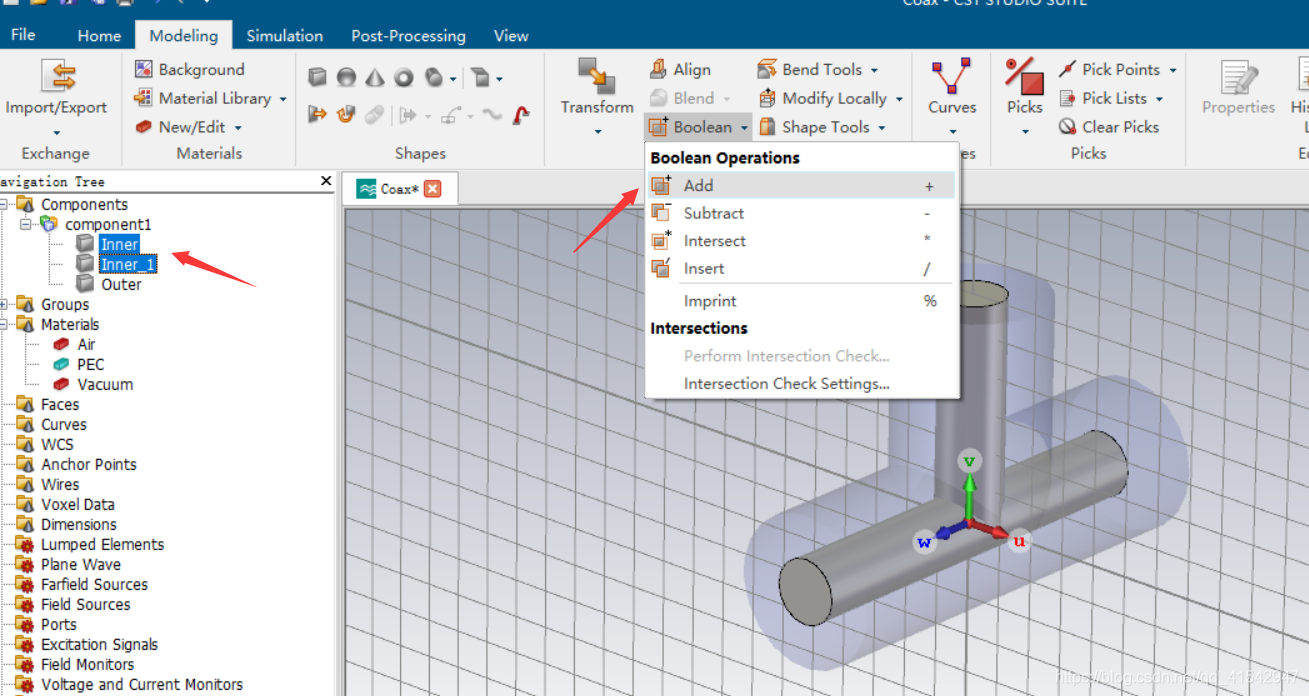
Task: Select the Inner_1 solid in tree
Action: click(x=128, y=264)
